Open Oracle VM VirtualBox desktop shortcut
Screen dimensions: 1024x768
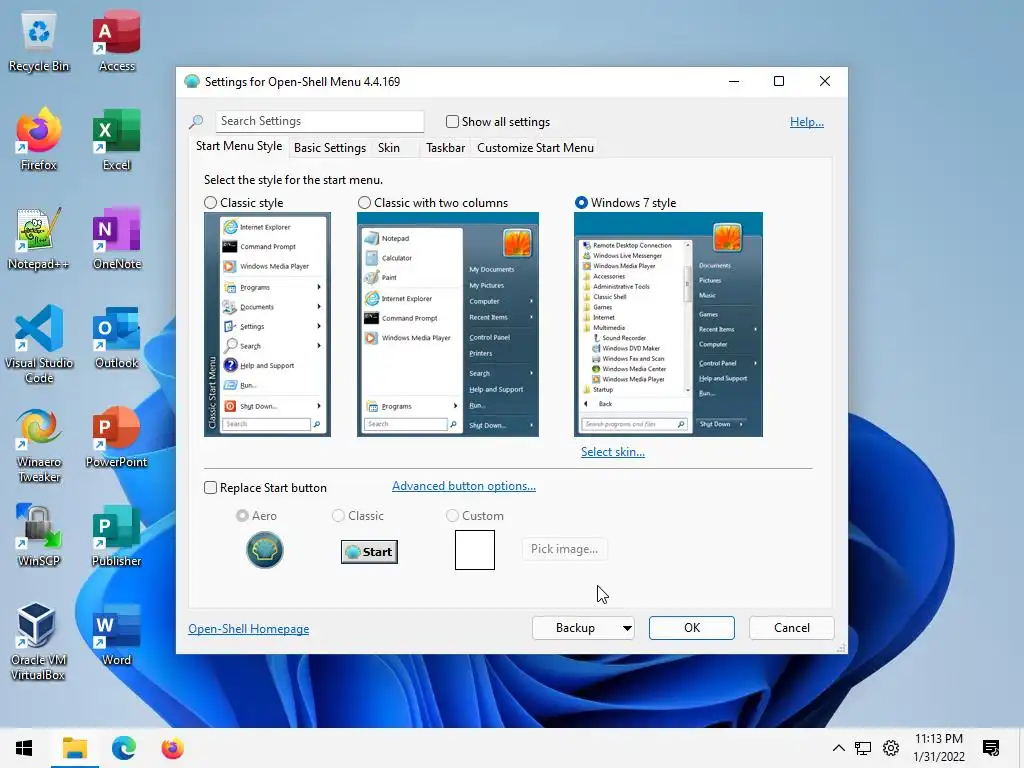(39, 641)
